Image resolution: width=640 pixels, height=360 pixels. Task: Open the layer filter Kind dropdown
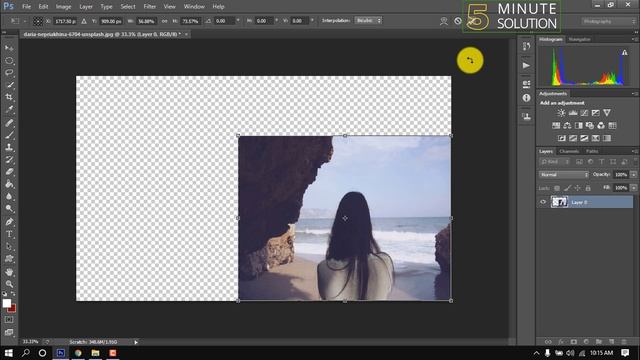(554, 162)
